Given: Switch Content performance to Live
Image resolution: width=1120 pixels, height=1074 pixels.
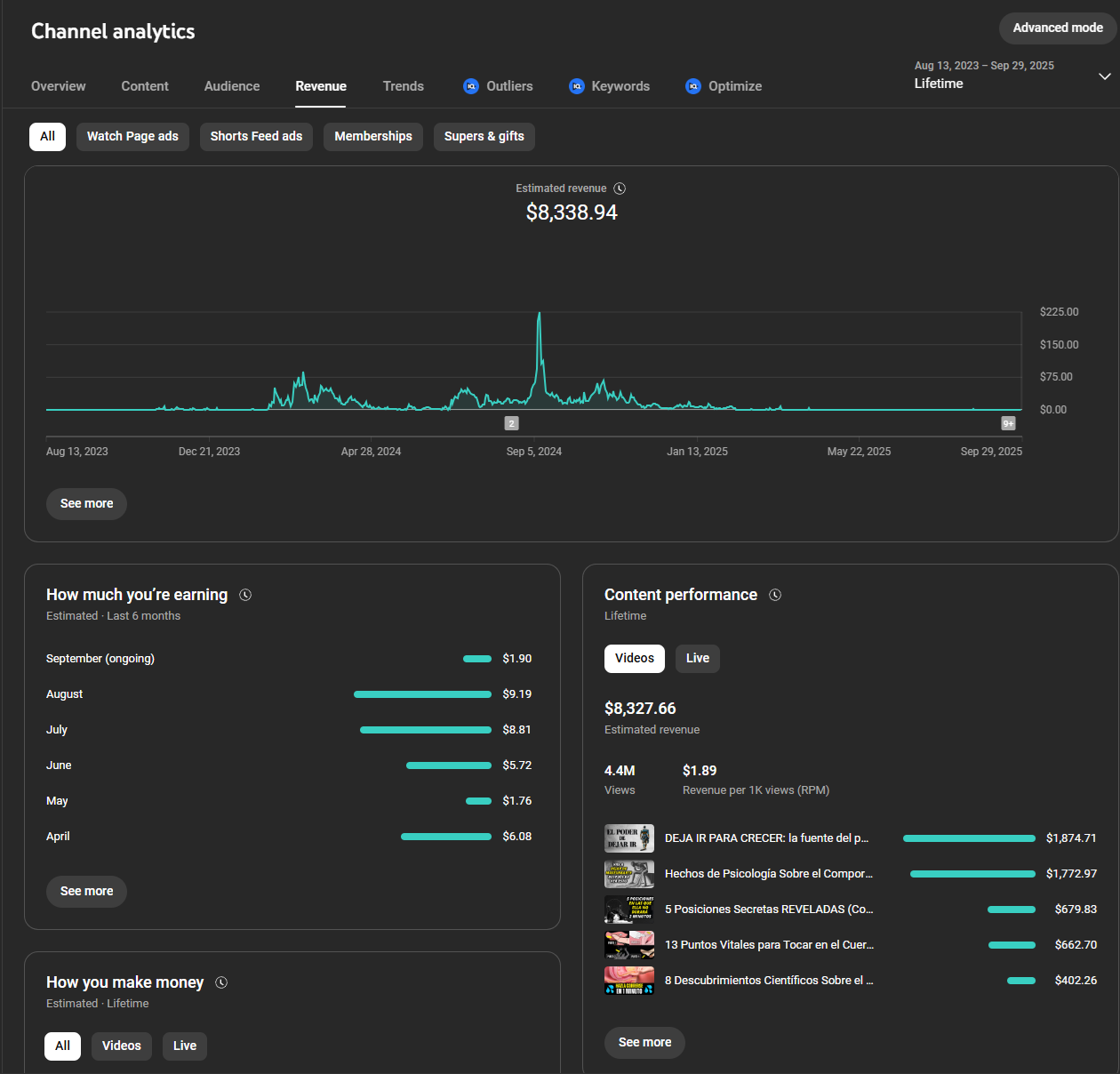Looking at the screenshot, I should click(697, 658).
